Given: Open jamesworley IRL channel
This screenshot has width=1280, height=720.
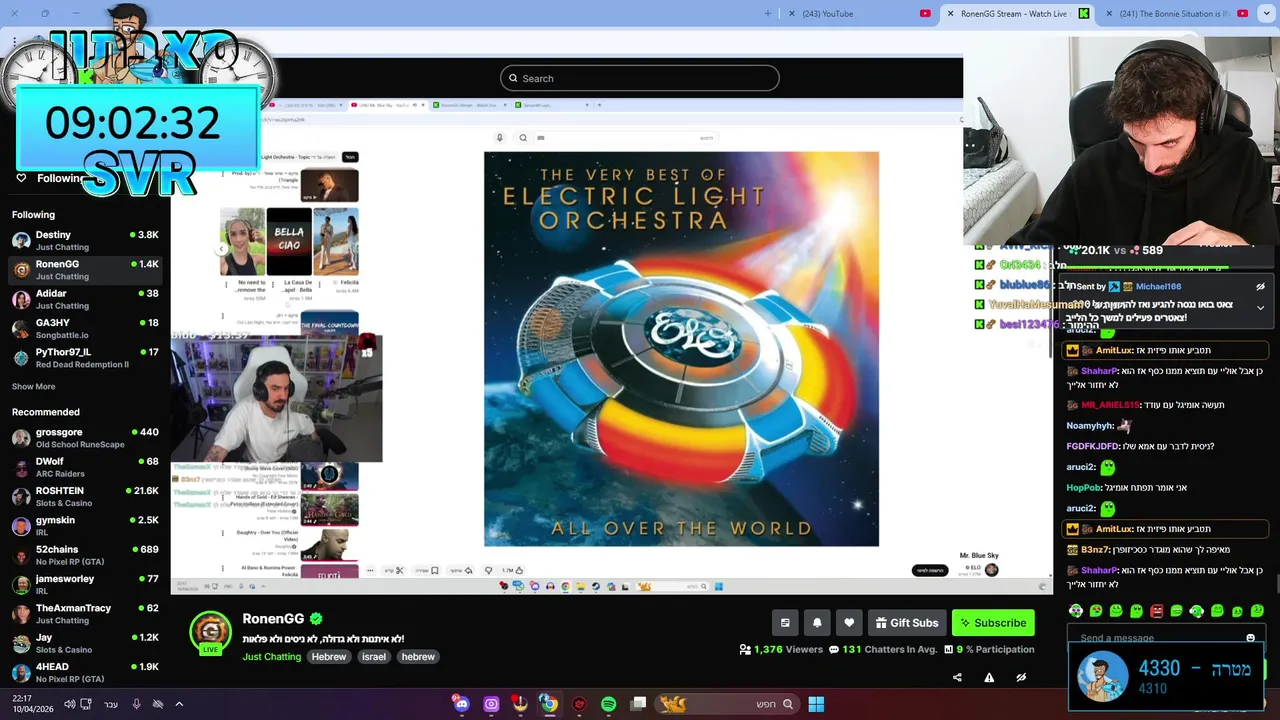Looking at the screenshot, I should tap(85, 584).
